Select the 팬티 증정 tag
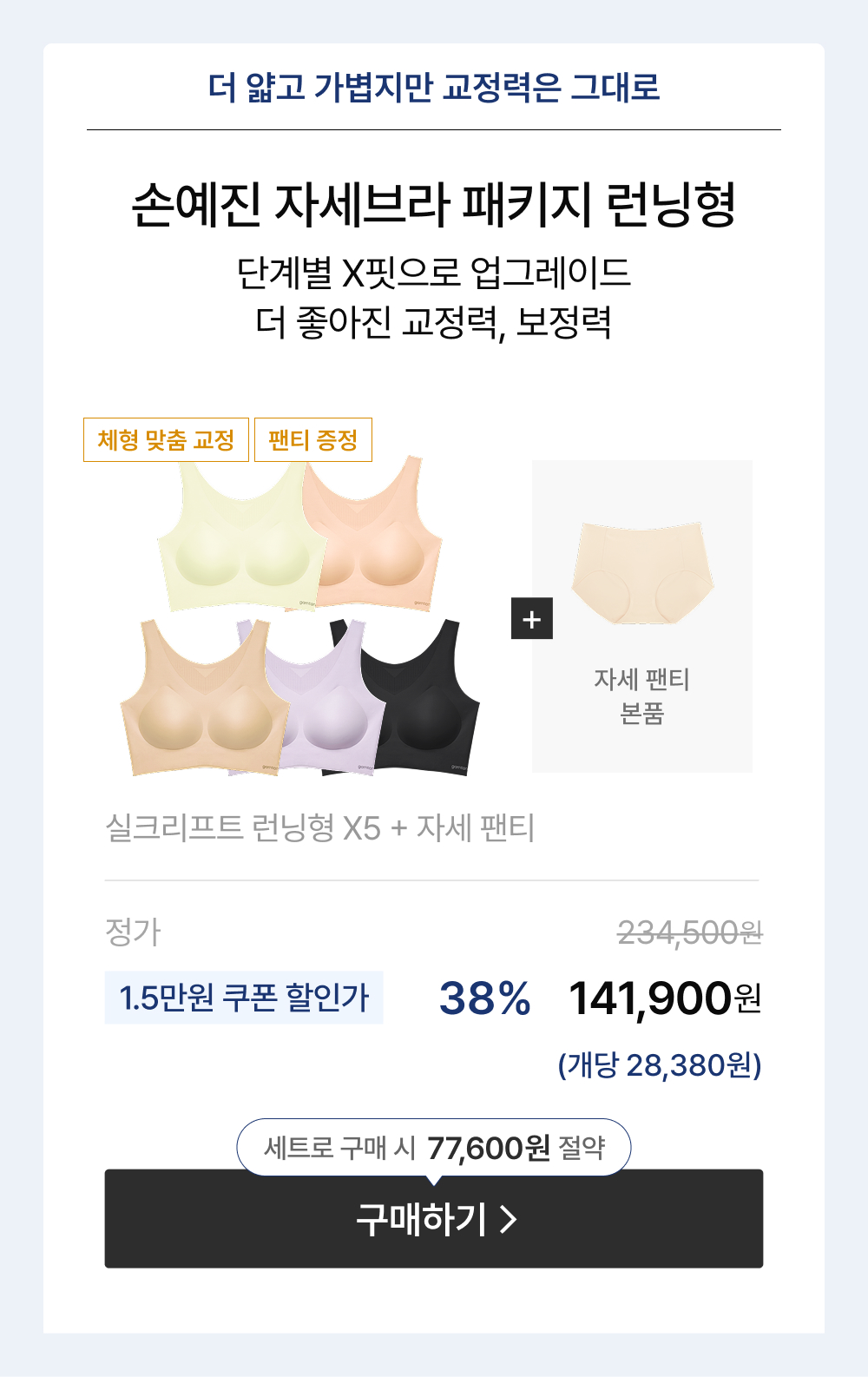 click(313, 439)
